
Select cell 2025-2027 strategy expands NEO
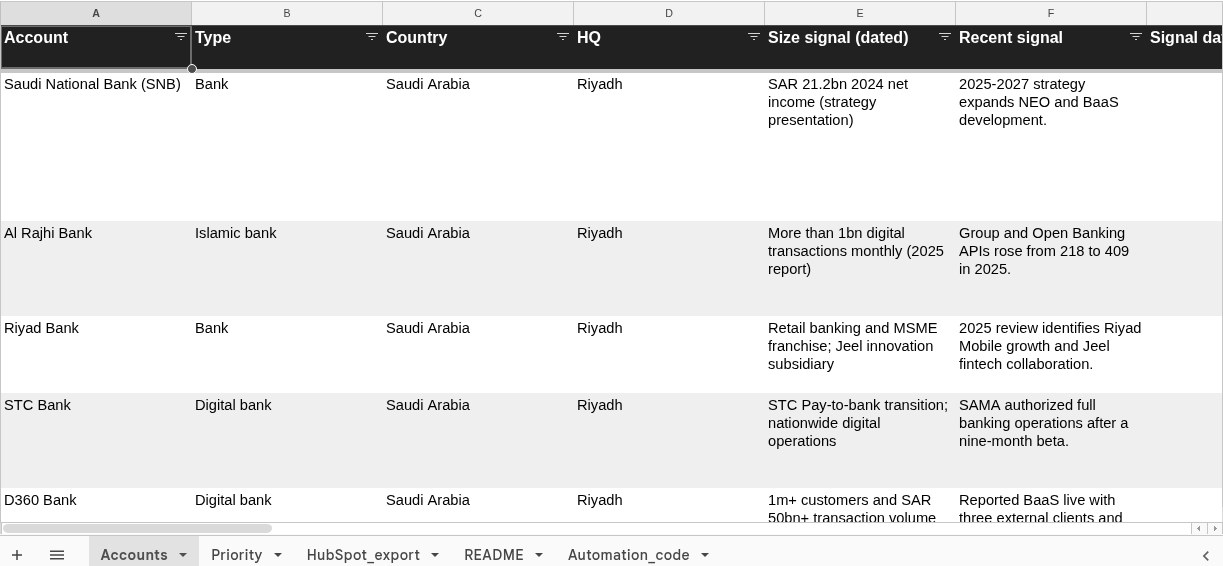click(x=1051, y=147)
